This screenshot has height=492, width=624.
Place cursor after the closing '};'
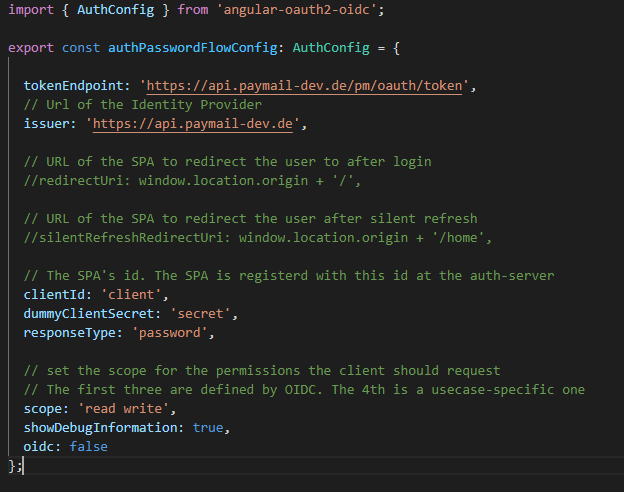23,466
